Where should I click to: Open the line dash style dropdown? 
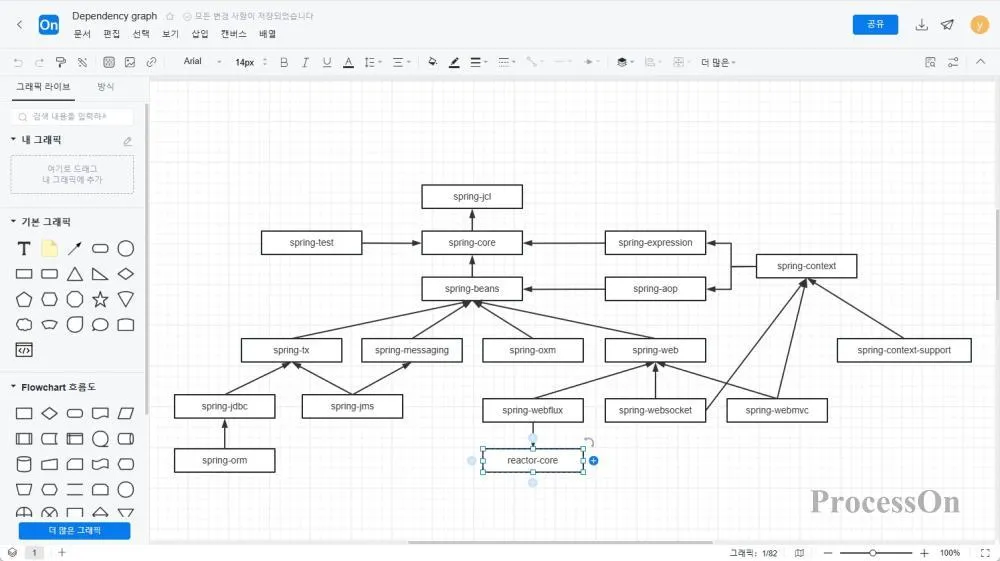[506, 62]
